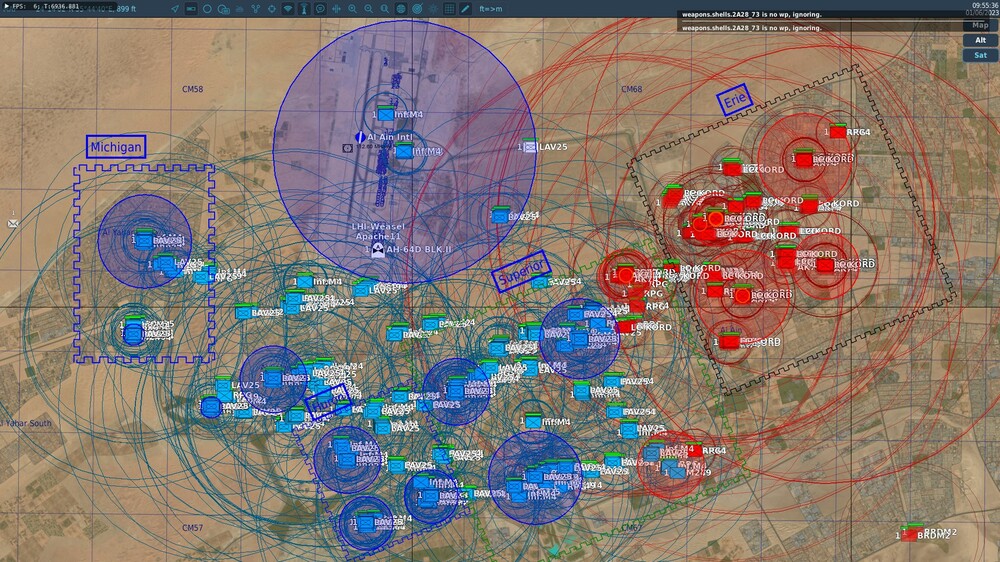Screen dimensions: 1000x562
Task: Click the envelope icon at left map edge
Action: 13,223
